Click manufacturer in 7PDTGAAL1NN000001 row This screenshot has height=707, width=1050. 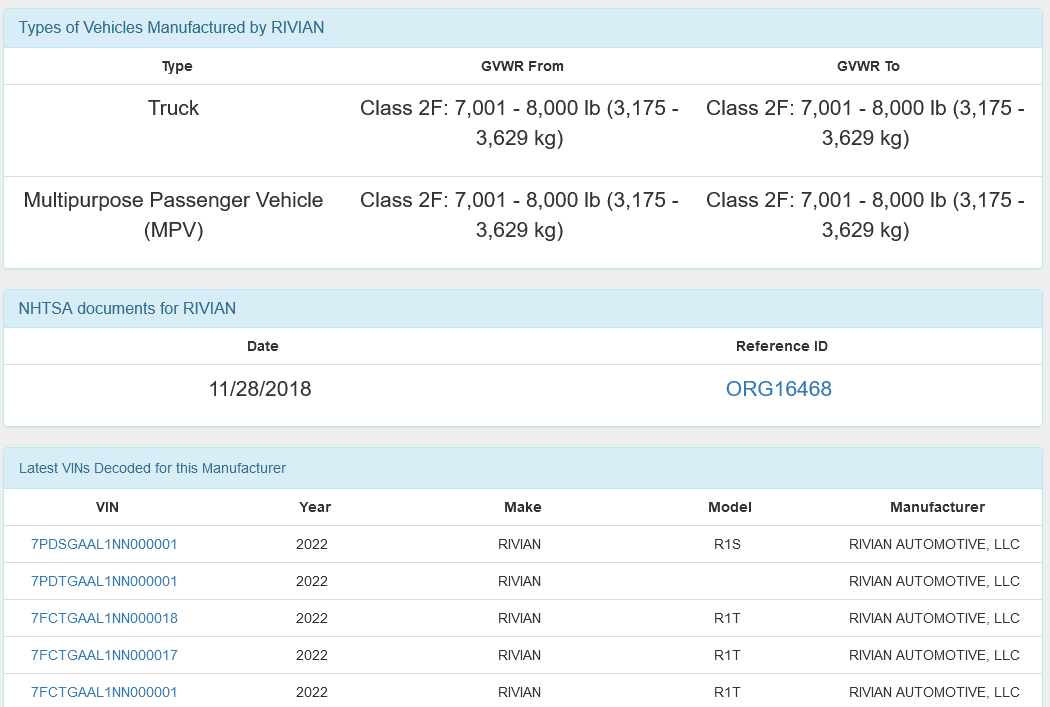[934, 581]
